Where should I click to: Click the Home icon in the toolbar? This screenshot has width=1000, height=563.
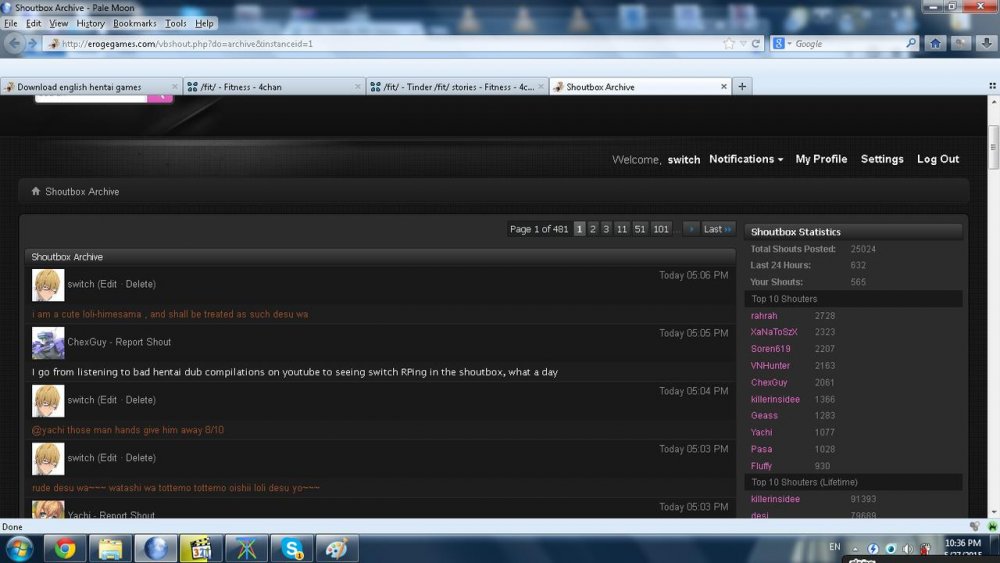[x=935, y=44]
